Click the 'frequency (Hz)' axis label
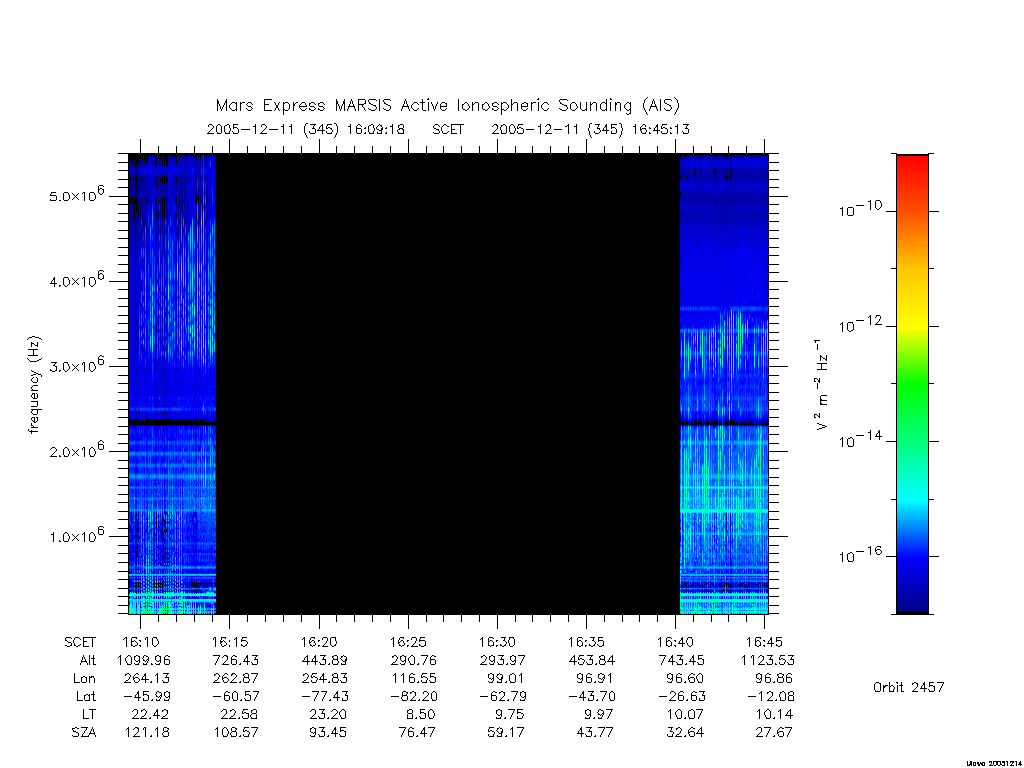 35,385
